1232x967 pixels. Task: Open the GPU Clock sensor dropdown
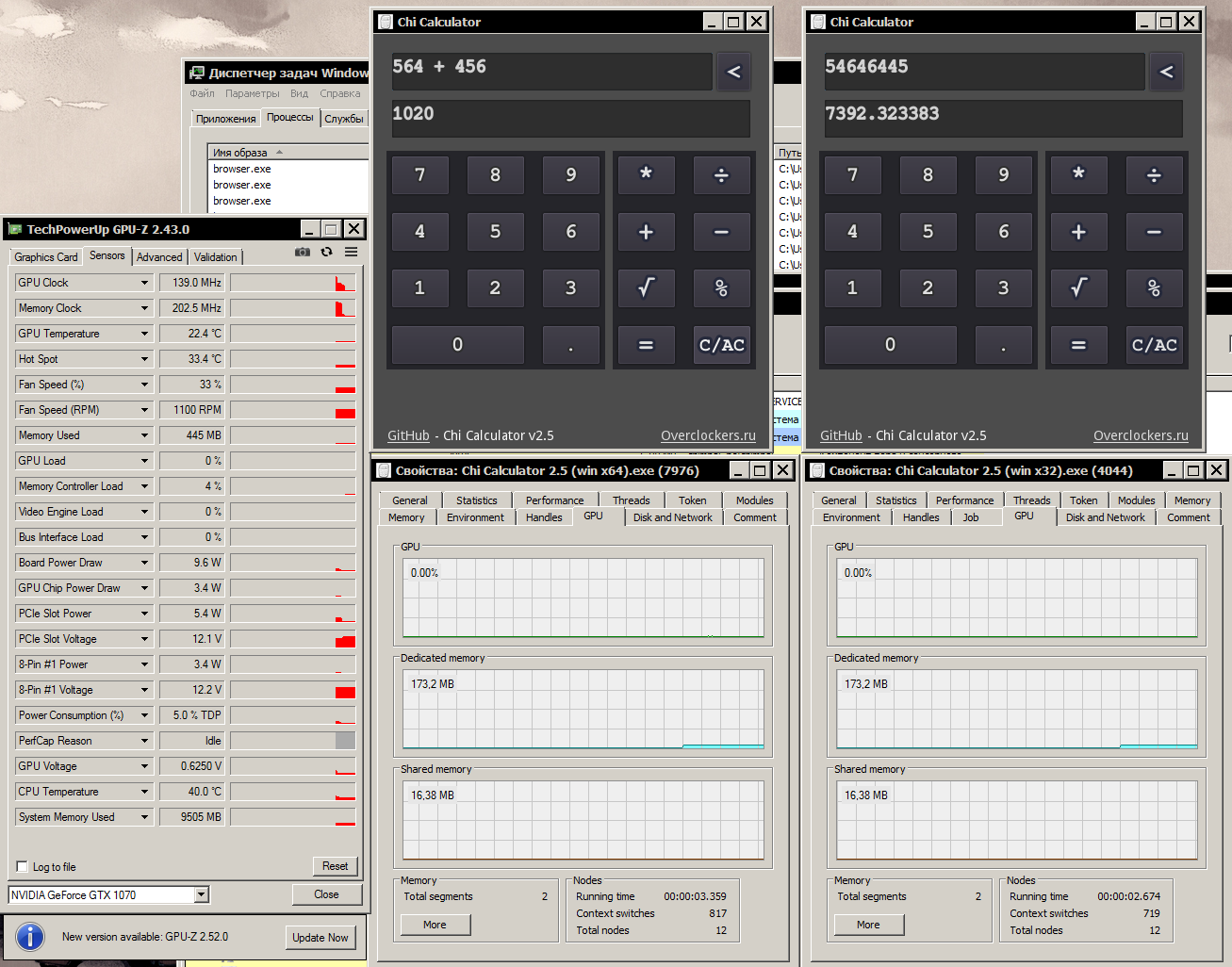coord(144,283)
